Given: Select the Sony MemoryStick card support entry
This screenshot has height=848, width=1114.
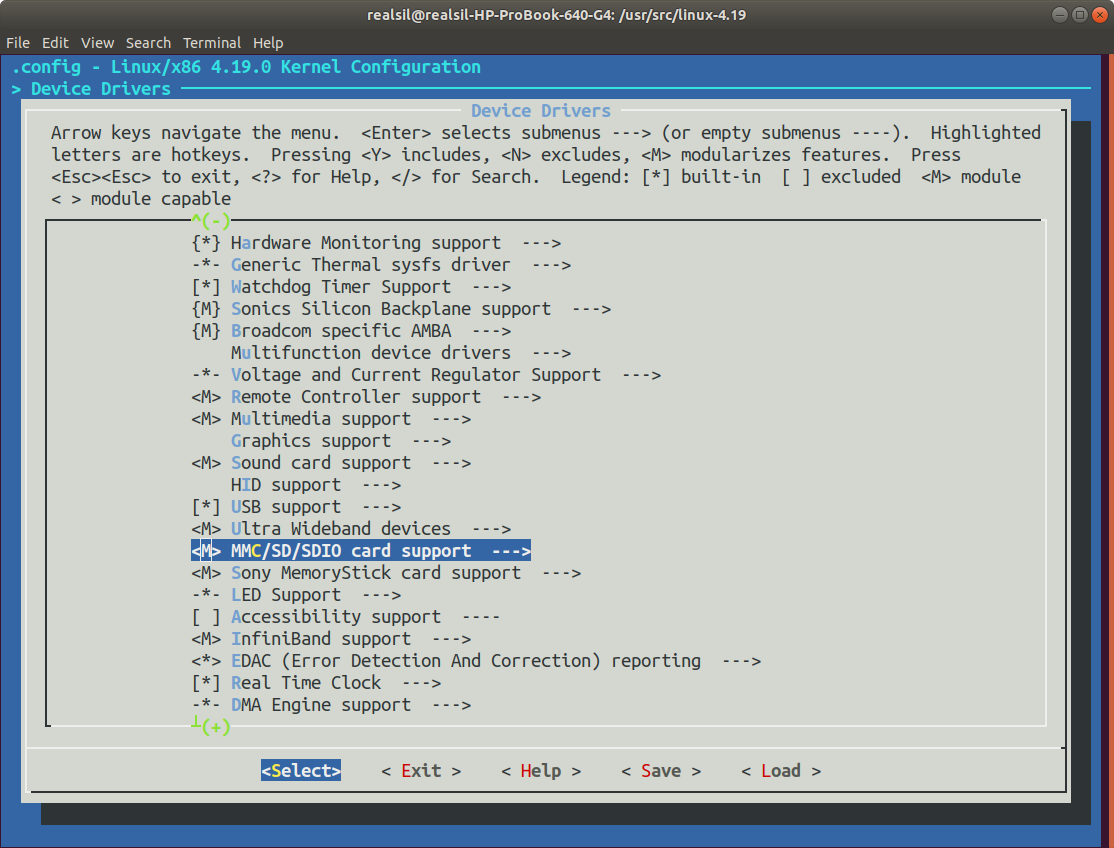Looking at the screenshot, I should [376, 573].
